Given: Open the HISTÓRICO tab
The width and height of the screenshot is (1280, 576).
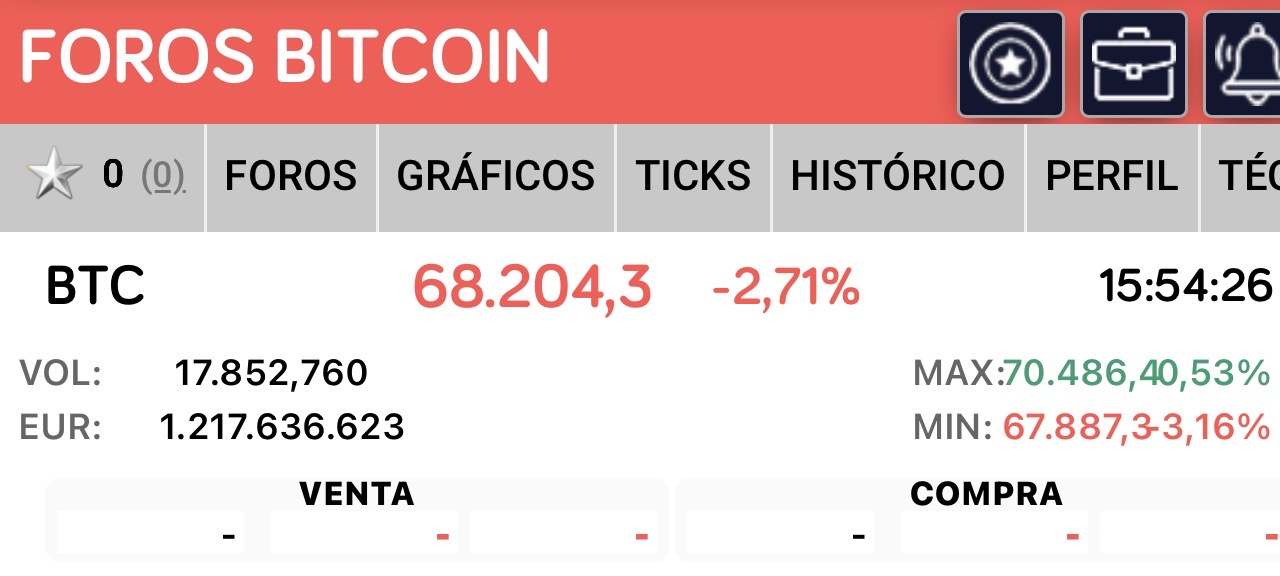Looking at the screenshot, I should 898,177.
